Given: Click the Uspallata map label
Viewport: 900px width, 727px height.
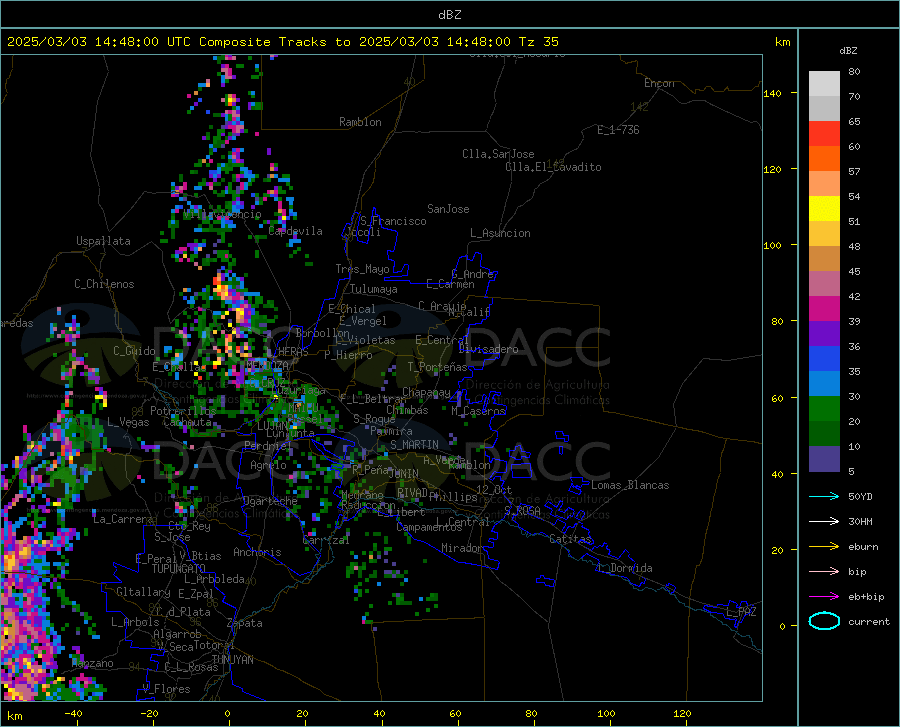Looking at the screenshot, I should point(103,241).
